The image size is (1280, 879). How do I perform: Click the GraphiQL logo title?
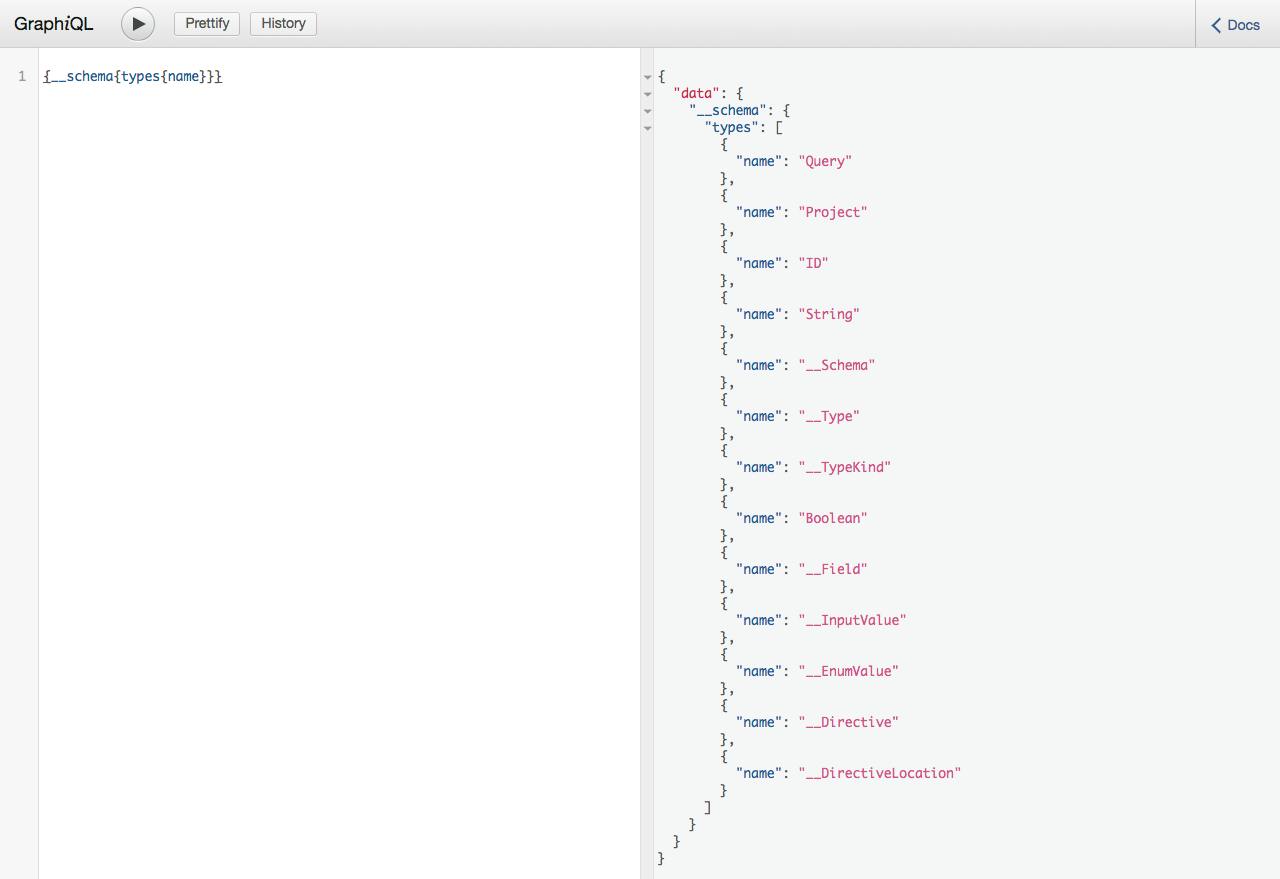pyautogui.click(x=54, y=24)
